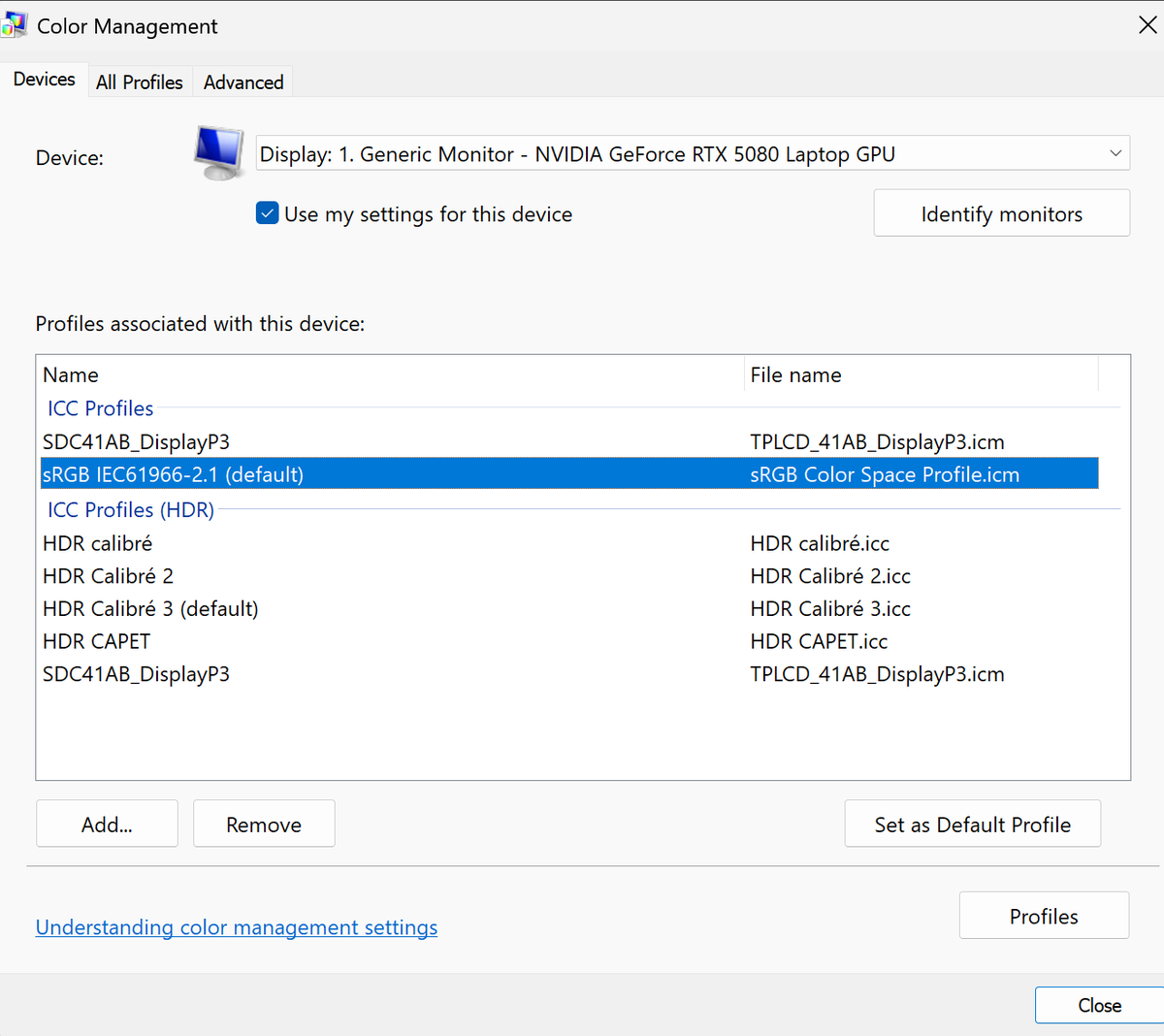Screen dimensions: 1164x1036
Task: Click the Color Management title bar icon
Action: point(13,25)
